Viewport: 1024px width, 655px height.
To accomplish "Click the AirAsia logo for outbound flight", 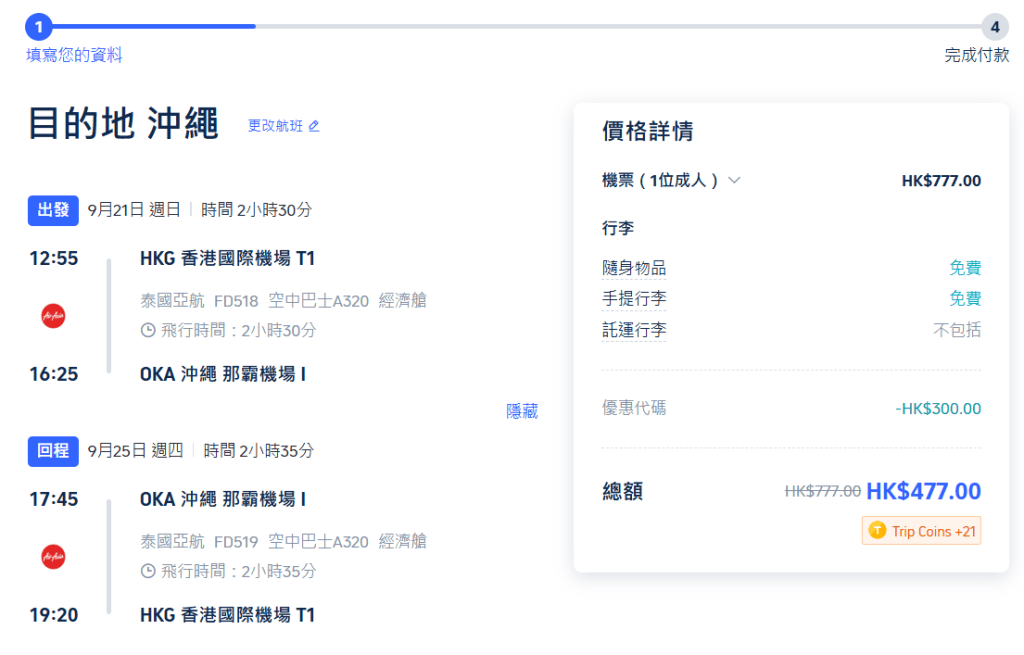I will (x=53, y=316).
